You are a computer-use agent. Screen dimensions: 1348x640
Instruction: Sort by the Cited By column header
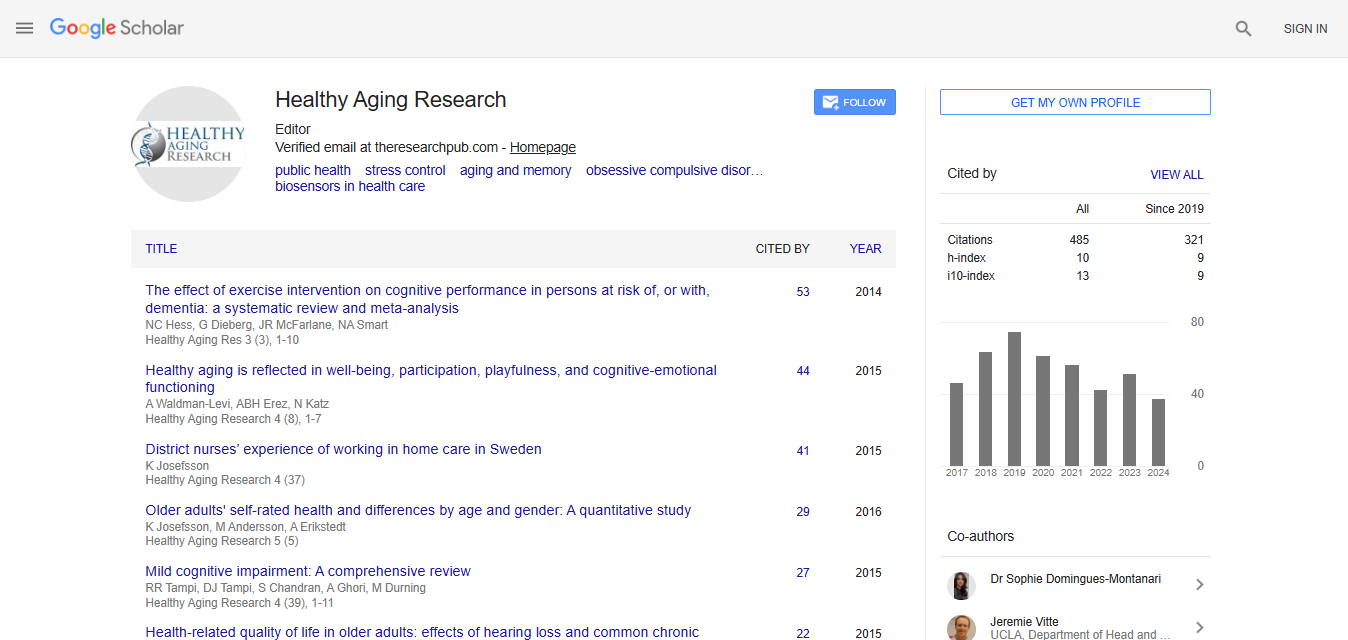tap(782, 249)
